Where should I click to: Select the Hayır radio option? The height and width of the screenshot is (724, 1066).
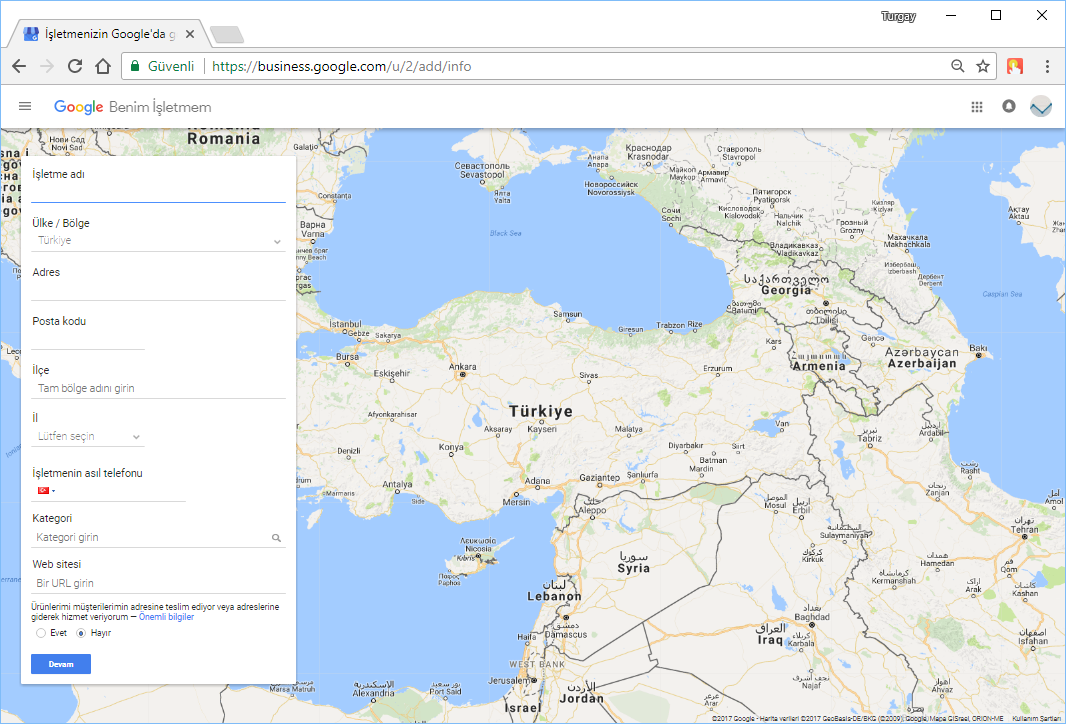[x=81, y=633]
